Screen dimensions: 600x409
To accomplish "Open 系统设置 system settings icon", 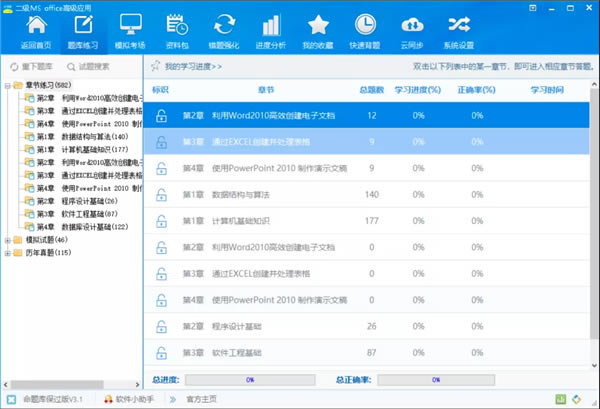I will pyautogui.click(x=459, y=26).
